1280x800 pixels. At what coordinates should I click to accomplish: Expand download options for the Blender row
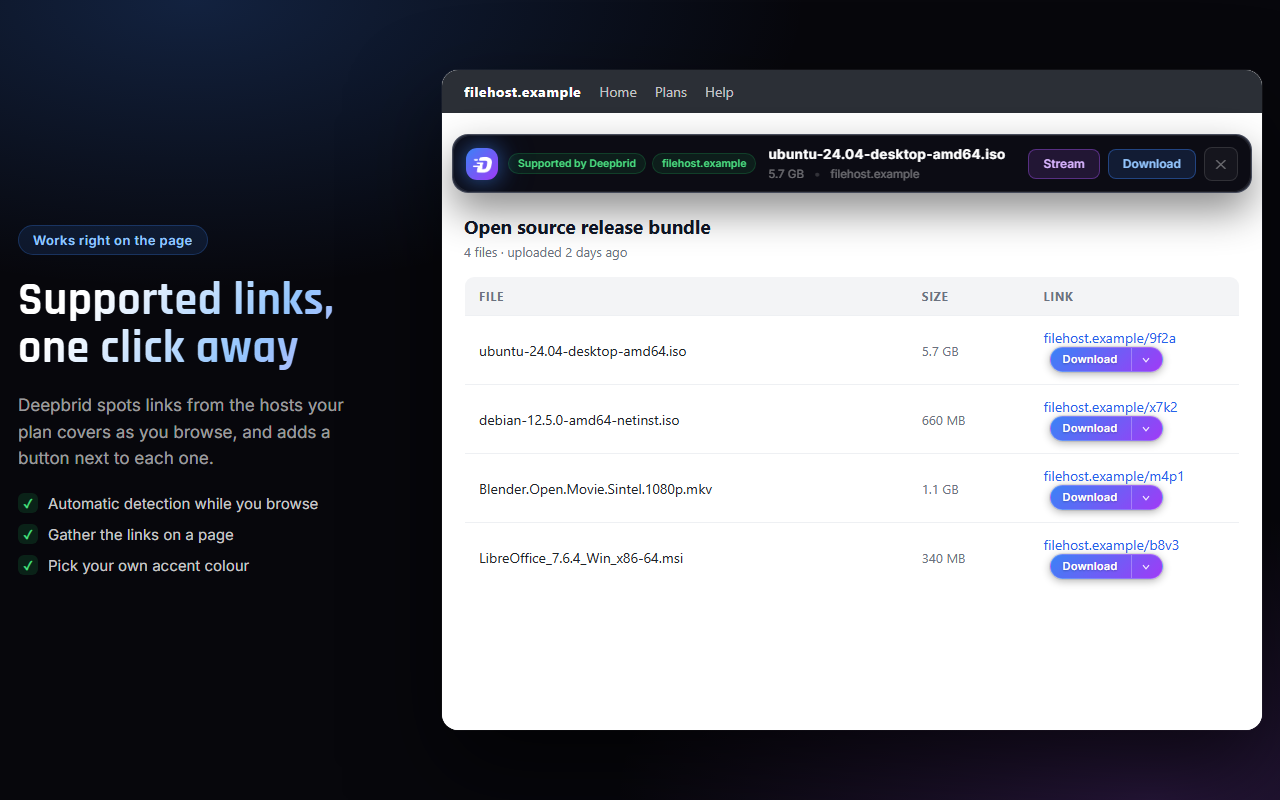tap(1147, 497)
